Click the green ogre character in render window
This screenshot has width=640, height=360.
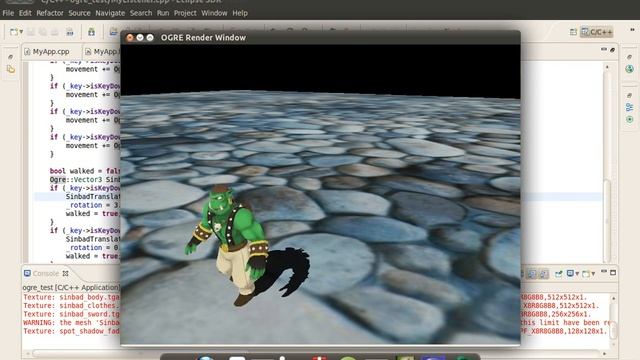coord(229,244)
